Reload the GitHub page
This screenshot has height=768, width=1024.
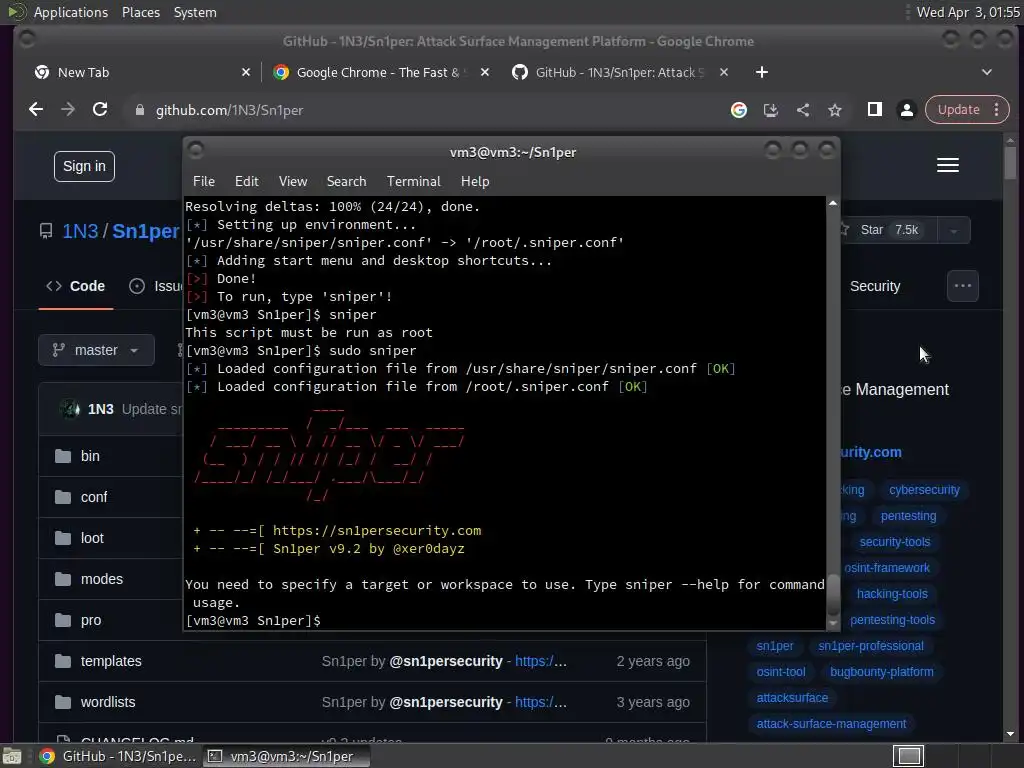pyautogui.click(x=100, y=110)
